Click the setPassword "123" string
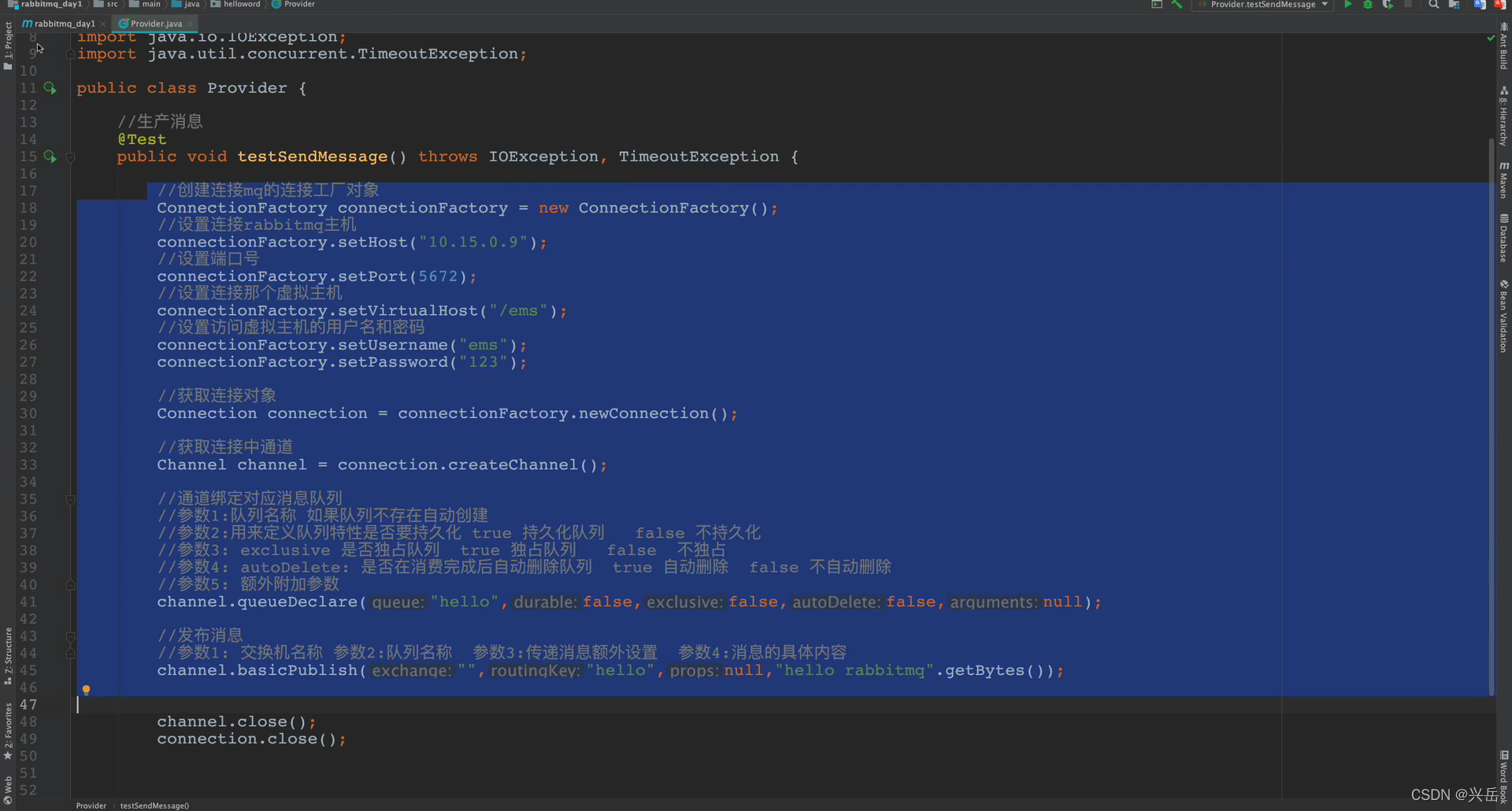 484,362
